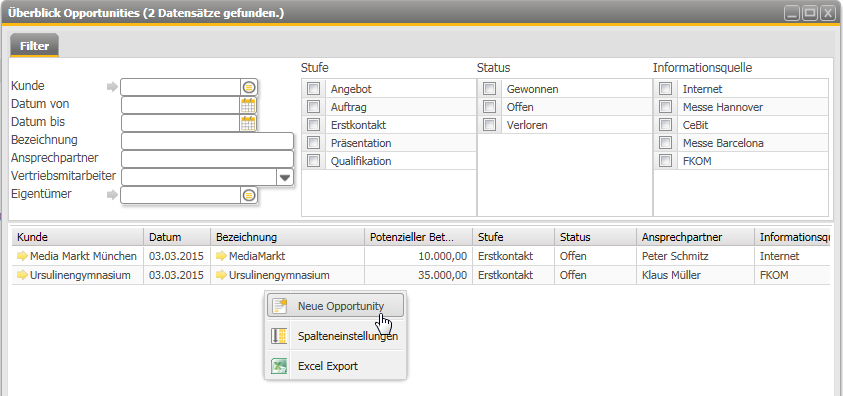Open the MediaMarkt opportunity link arrow

[x=222, y=256]
